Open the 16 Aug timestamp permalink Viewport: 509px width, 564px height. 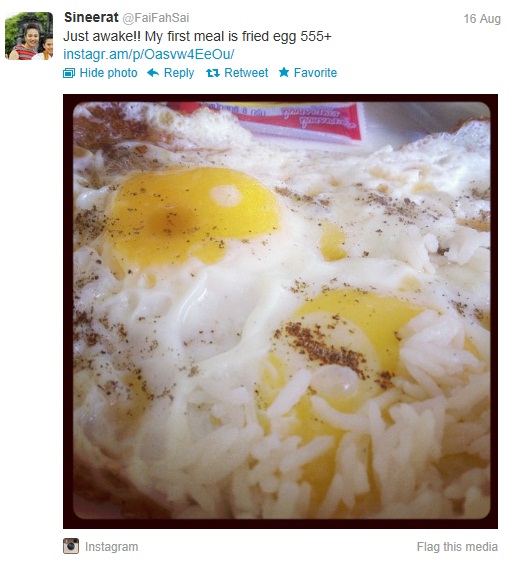tap(482, 19)
